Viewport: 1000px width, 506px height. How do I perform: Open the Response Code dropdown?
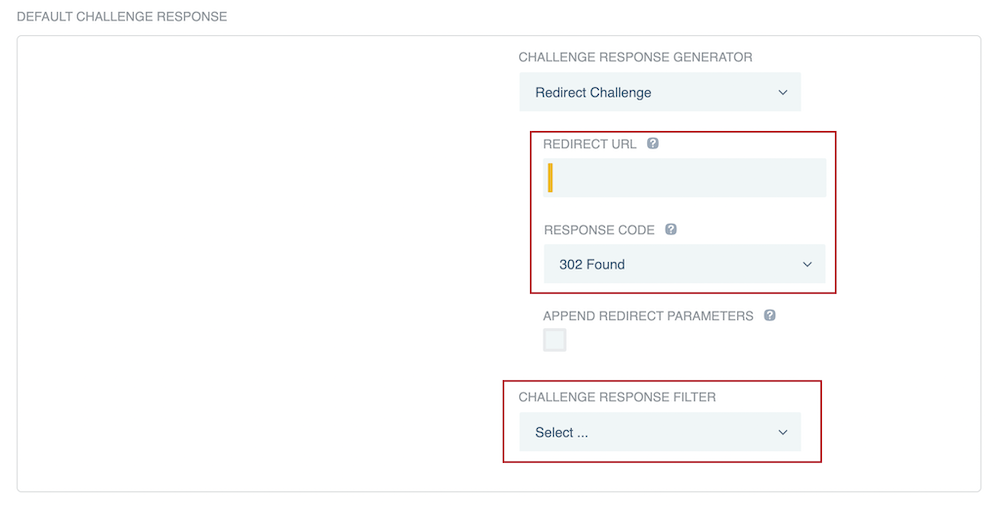click(684, 265)
